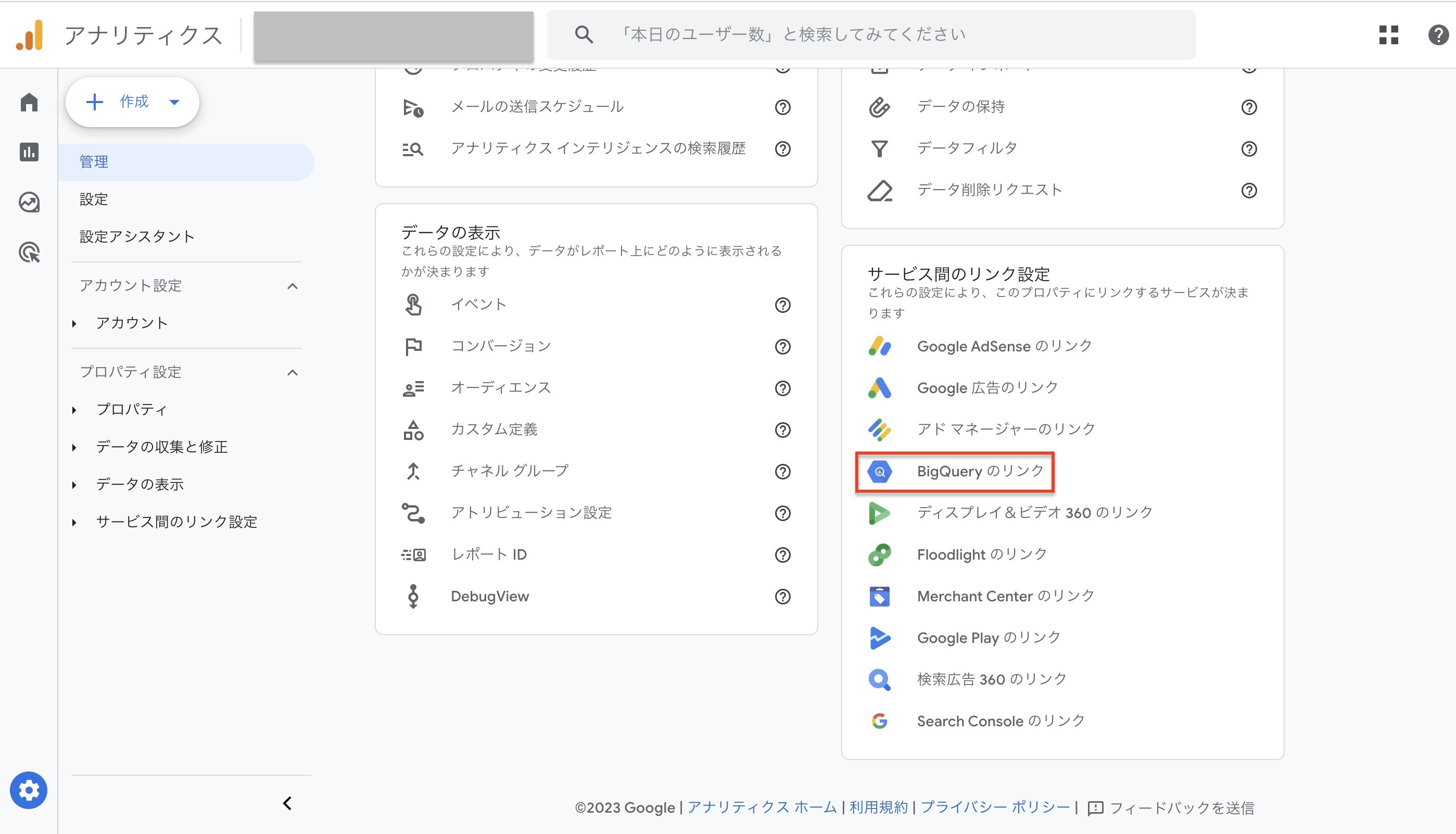Expand sidebar サービス間のリンク設定 item
The height and width of the screenshot is (834, 1456).
click(x=74, y=522)
